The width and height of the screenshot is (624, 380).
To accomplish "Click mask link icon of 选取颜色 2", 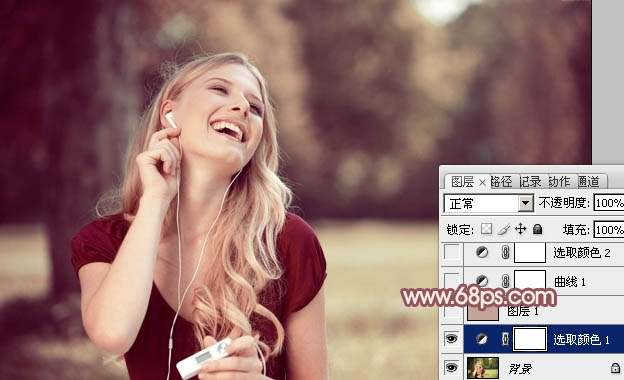I will (x=505, y=252).
